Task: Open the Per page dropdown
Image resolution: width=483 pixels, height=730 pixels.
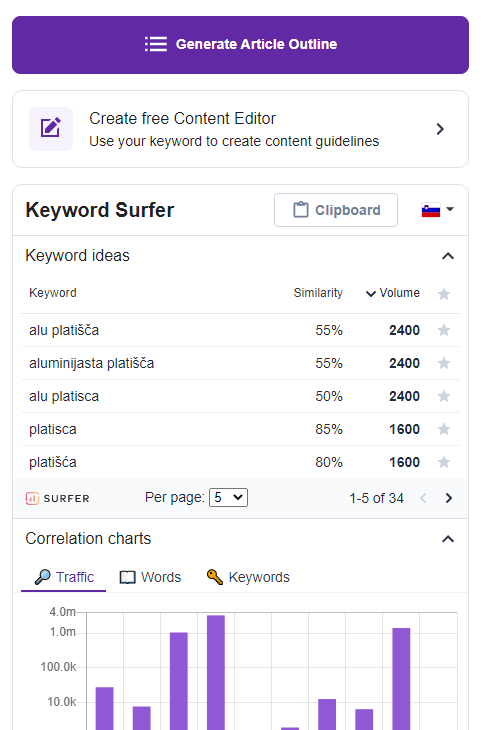Action: coord(228,498)
